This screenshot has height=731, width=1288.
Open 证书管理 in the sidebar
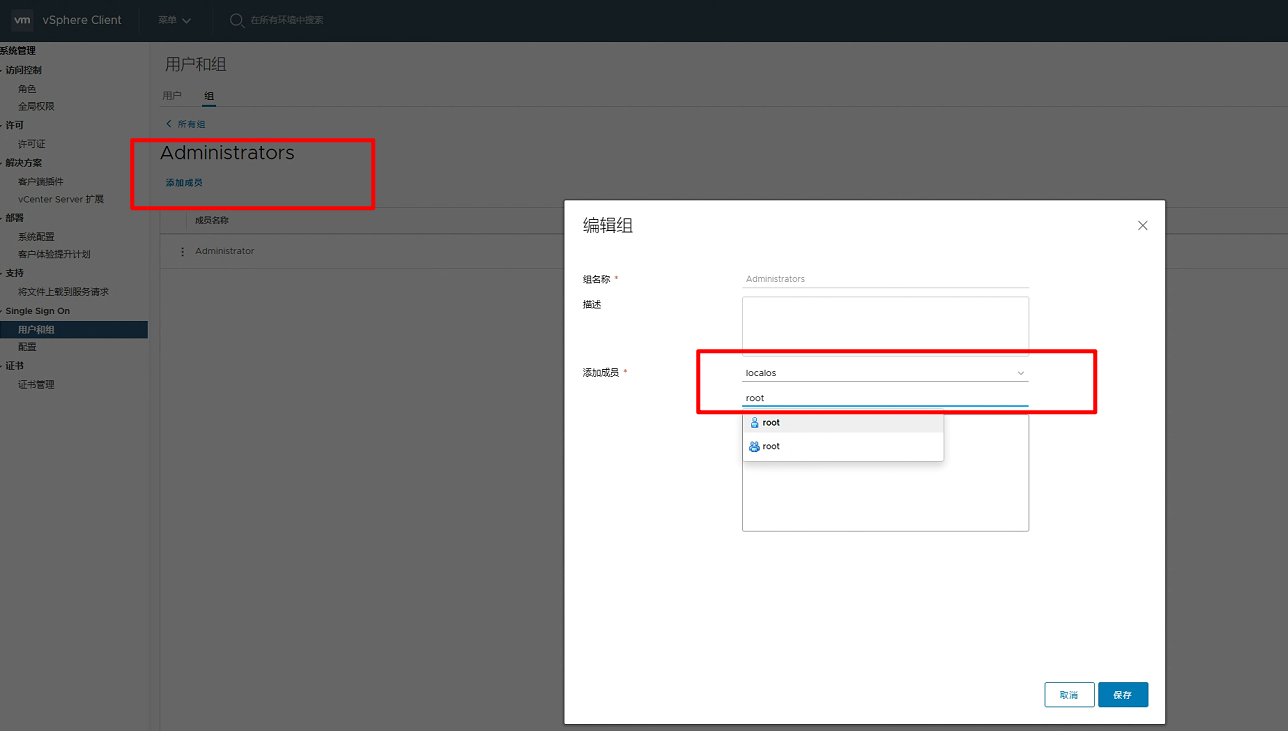coord(36,385)
